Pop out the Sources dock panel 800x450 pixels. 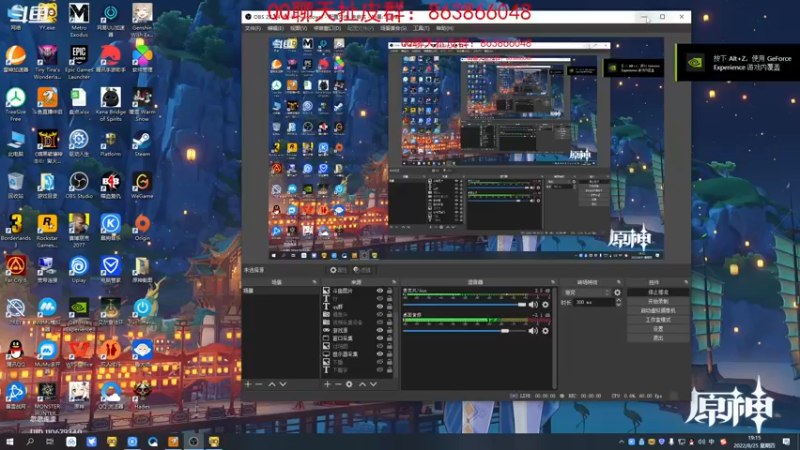394,282
